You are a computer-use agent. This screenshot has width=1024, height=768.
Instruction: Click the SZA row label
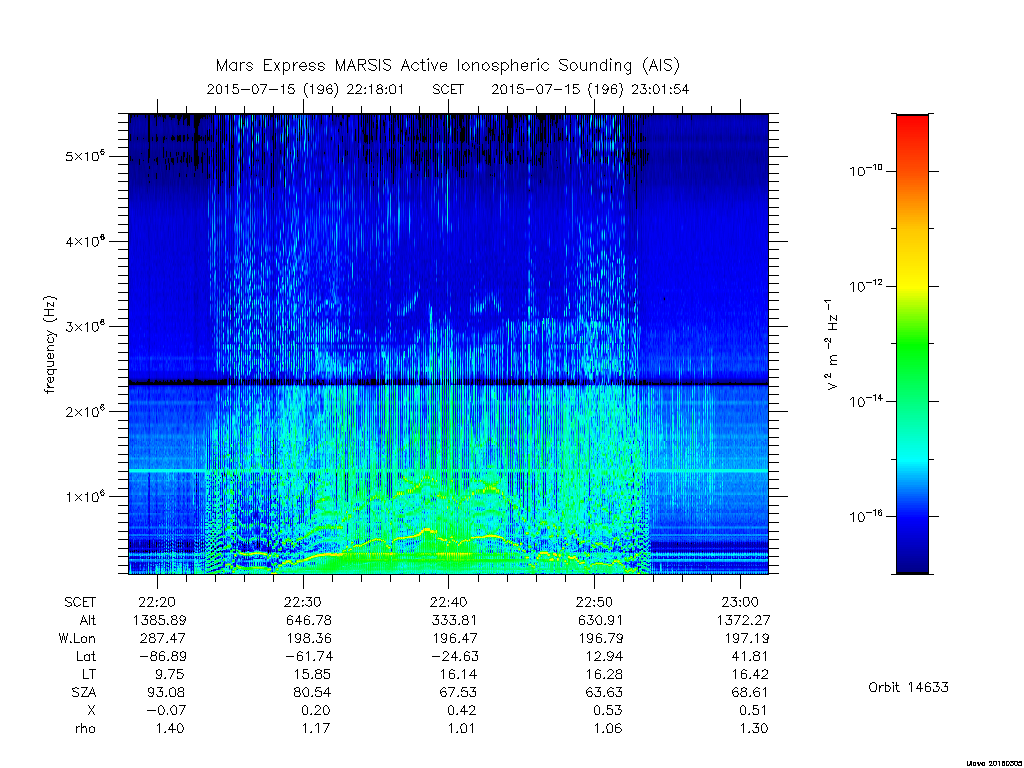tap(84, 692)
